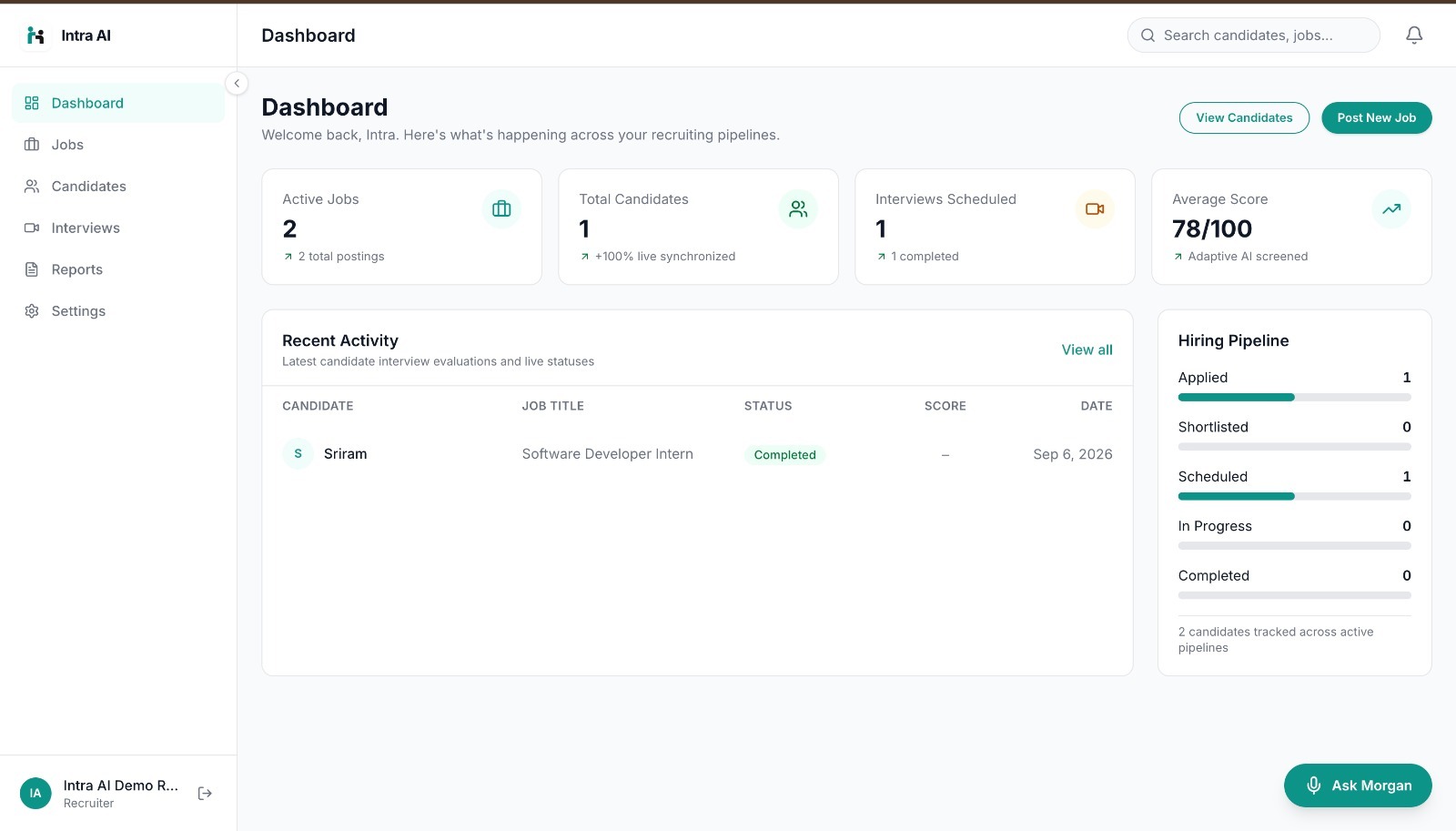Open Candidates in the sidebar

pyautogui.click(x=118, y=187)
